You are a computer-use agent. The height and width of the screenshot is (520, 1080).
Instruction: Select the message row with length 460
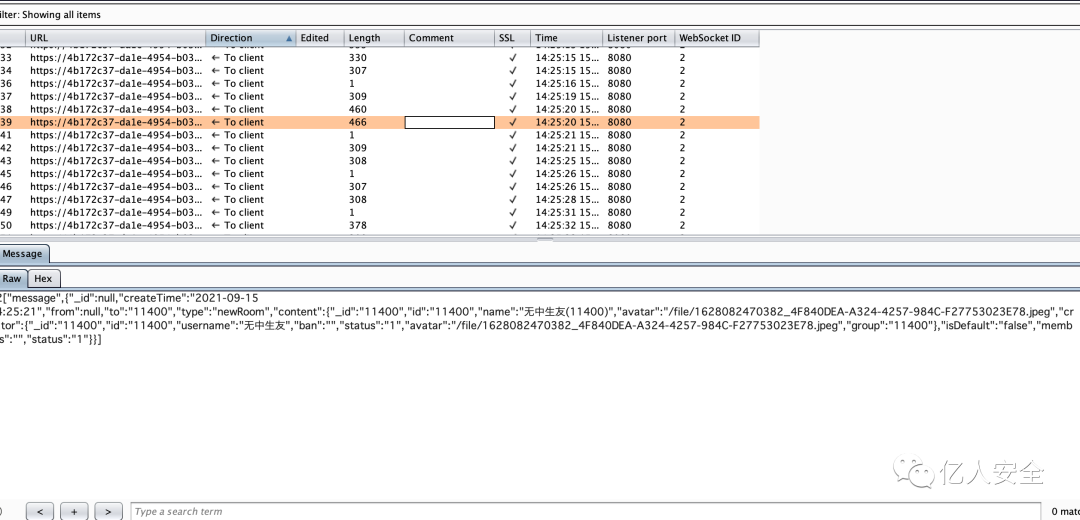(380, 110)
